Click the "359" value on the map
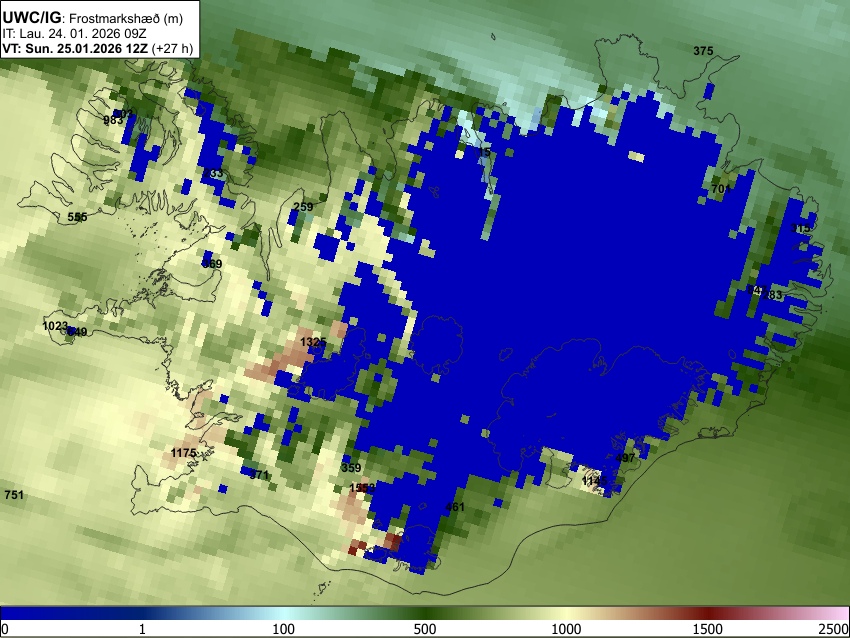The width and height of the screenshot is (850, 638). tap(351, 468)
